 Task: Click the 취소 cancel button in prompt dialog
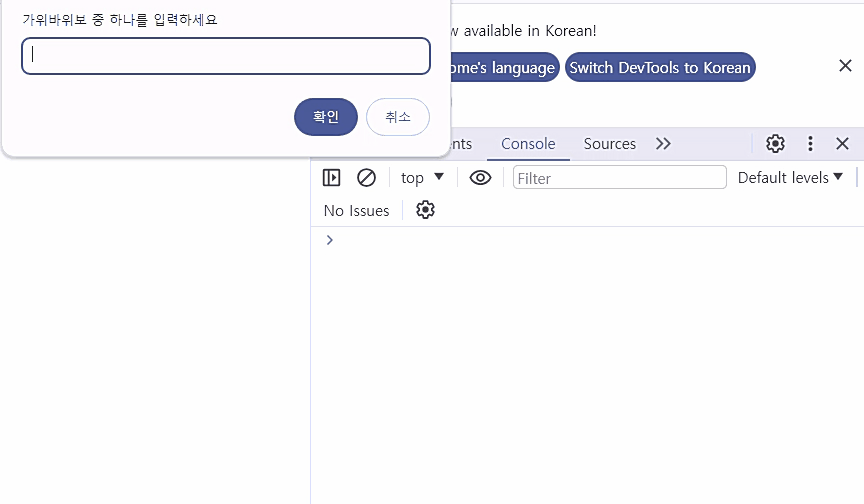[398, 117]
